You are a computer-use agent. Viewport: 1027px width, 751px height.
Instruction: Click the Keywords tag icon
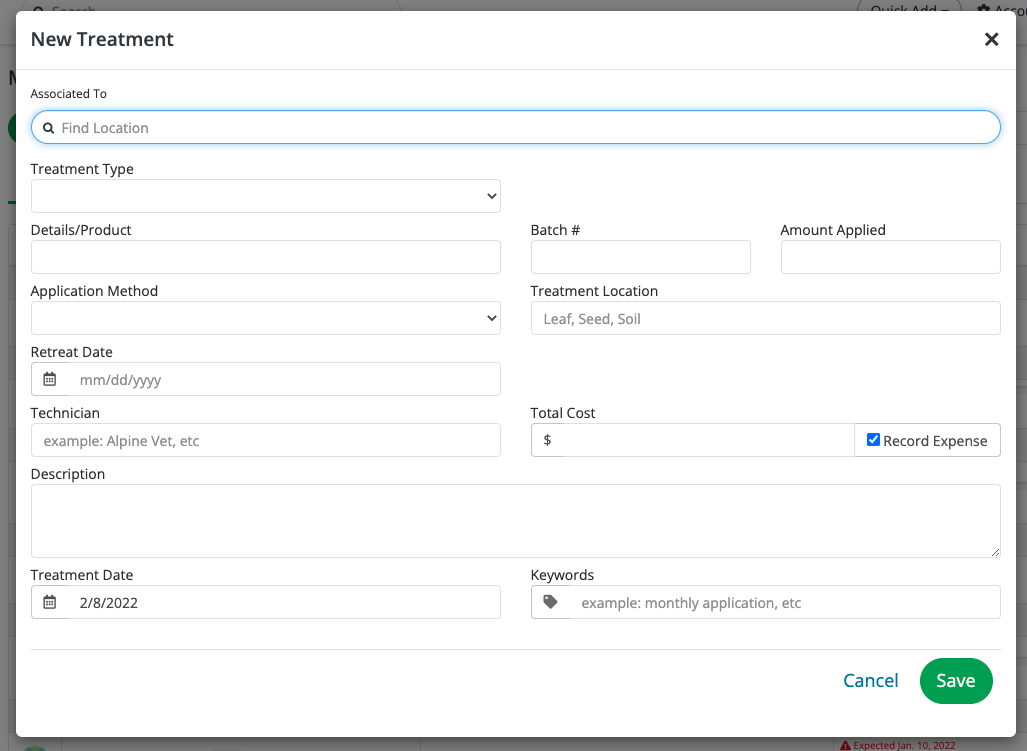pos(550,603)
